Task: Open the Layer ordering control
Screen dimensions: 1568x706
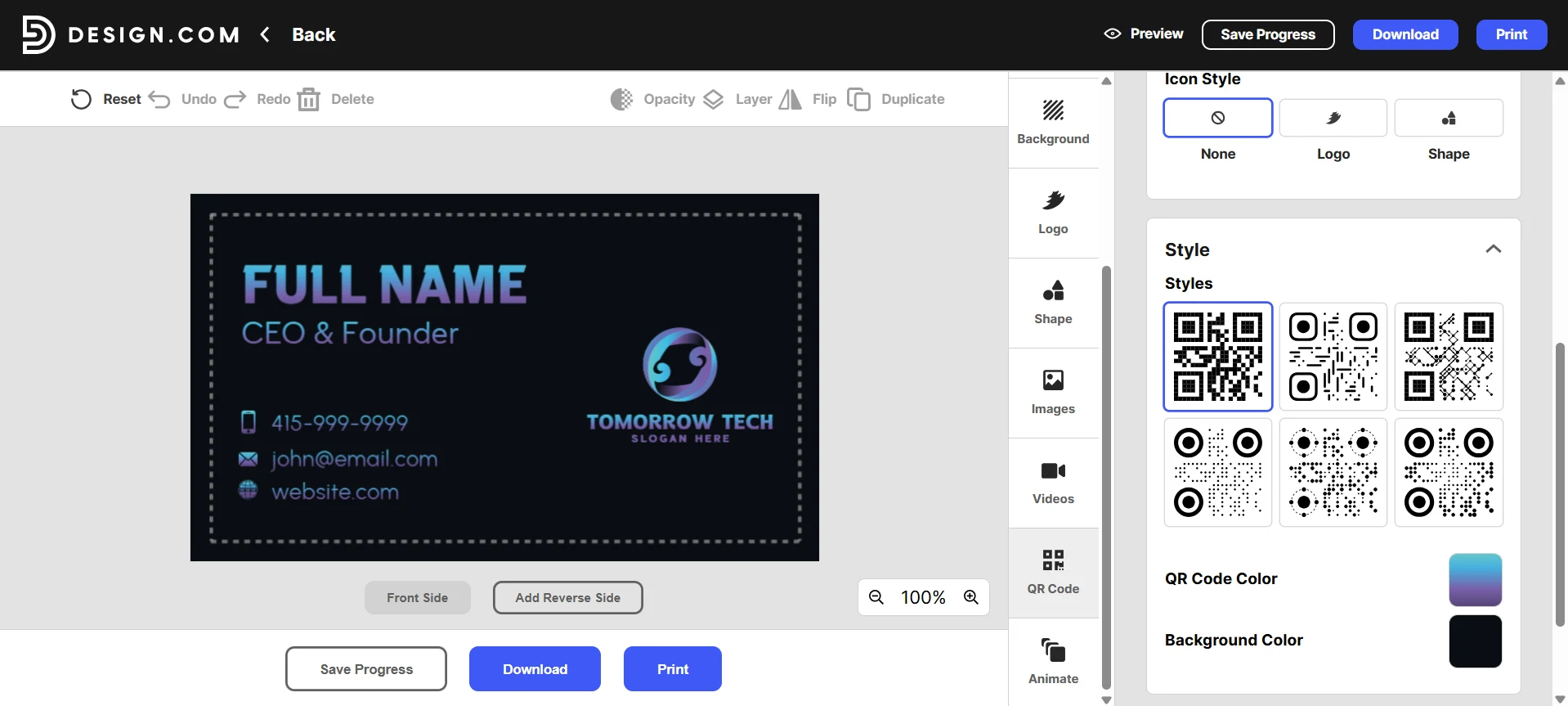Action: coord(737,99)
